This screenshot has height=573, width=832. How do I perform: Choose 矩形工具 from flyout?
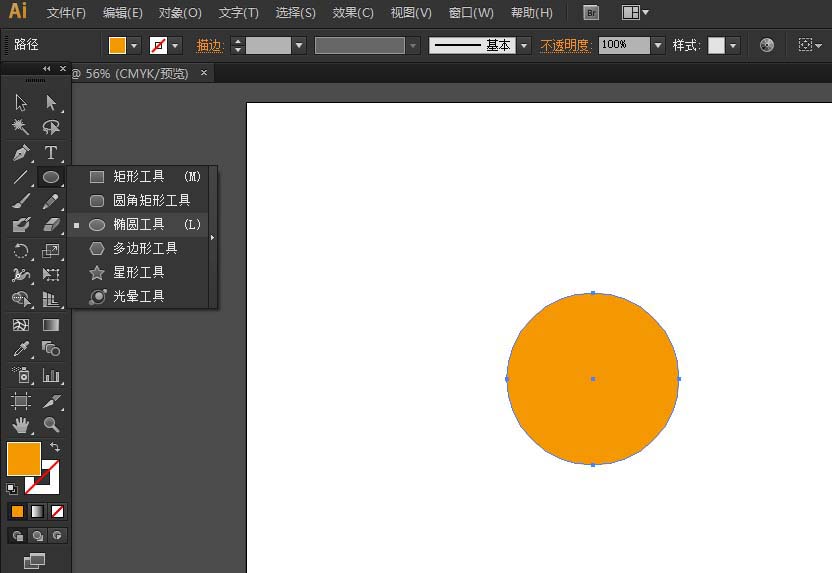(138, 176)
